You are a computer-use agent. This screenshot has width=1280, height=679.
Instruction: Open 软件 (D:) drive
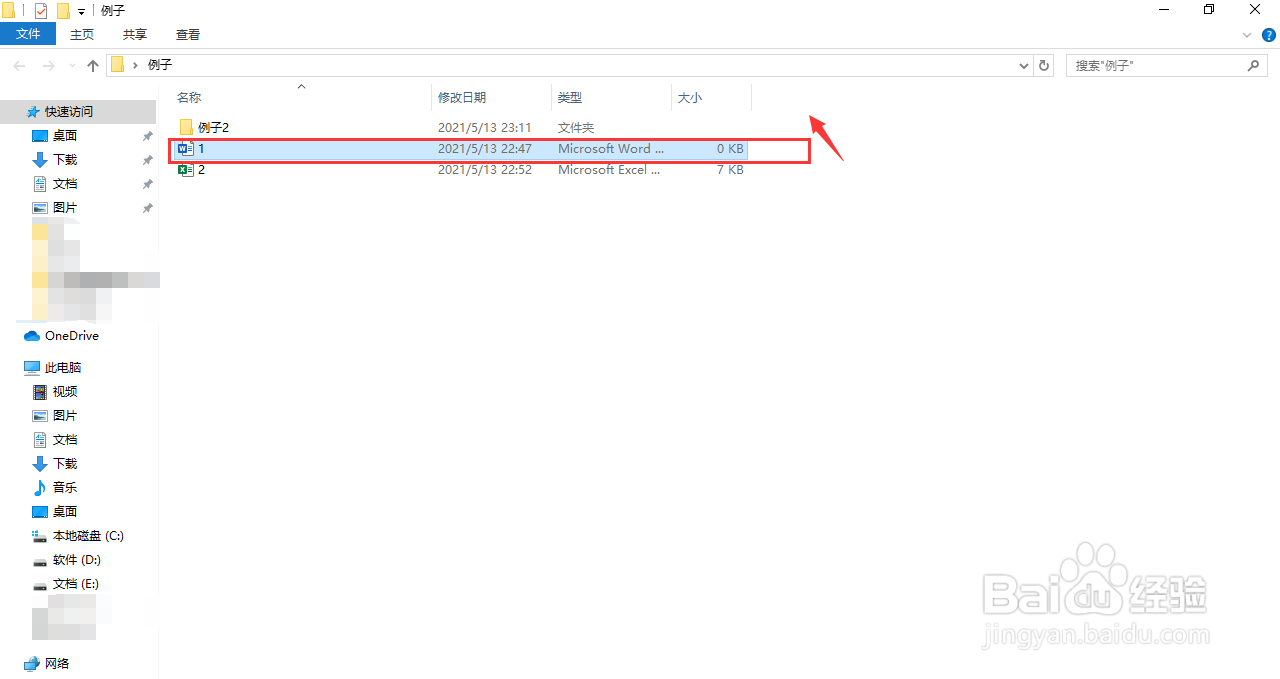[78, 559]
